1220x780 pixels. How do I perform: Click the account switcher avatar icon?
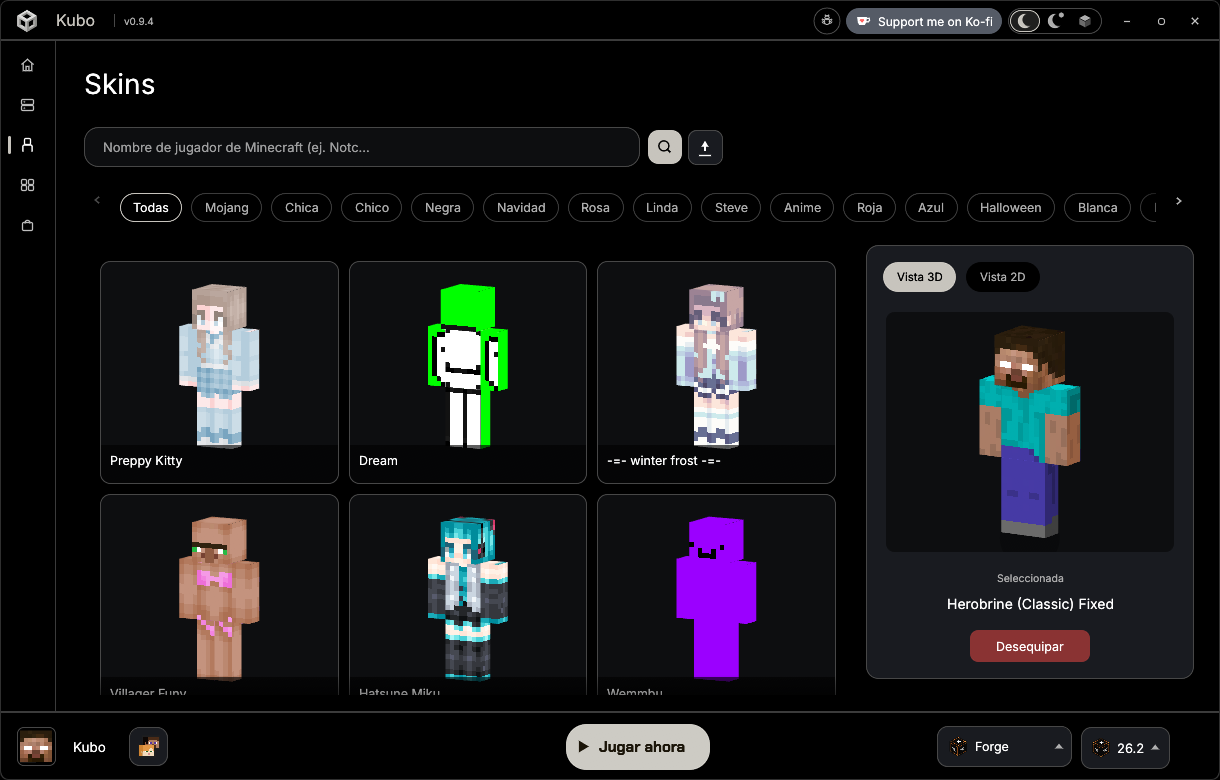tap(148, 747)
